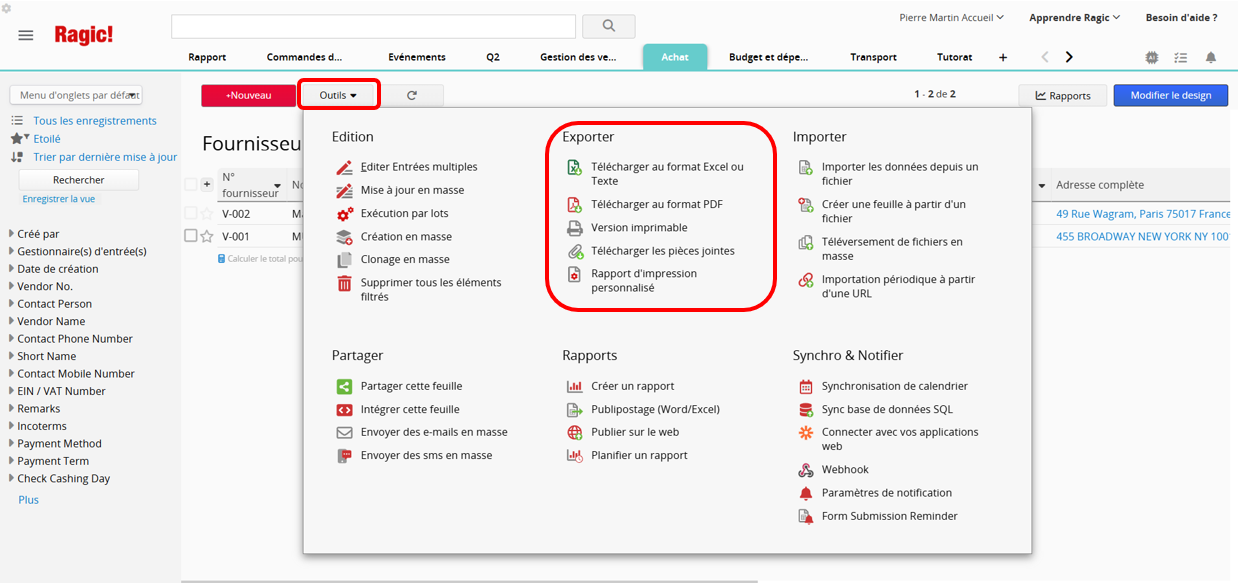1238x583 pixels.
Task: Open the notification bell icon
Action: point(1210,58)
